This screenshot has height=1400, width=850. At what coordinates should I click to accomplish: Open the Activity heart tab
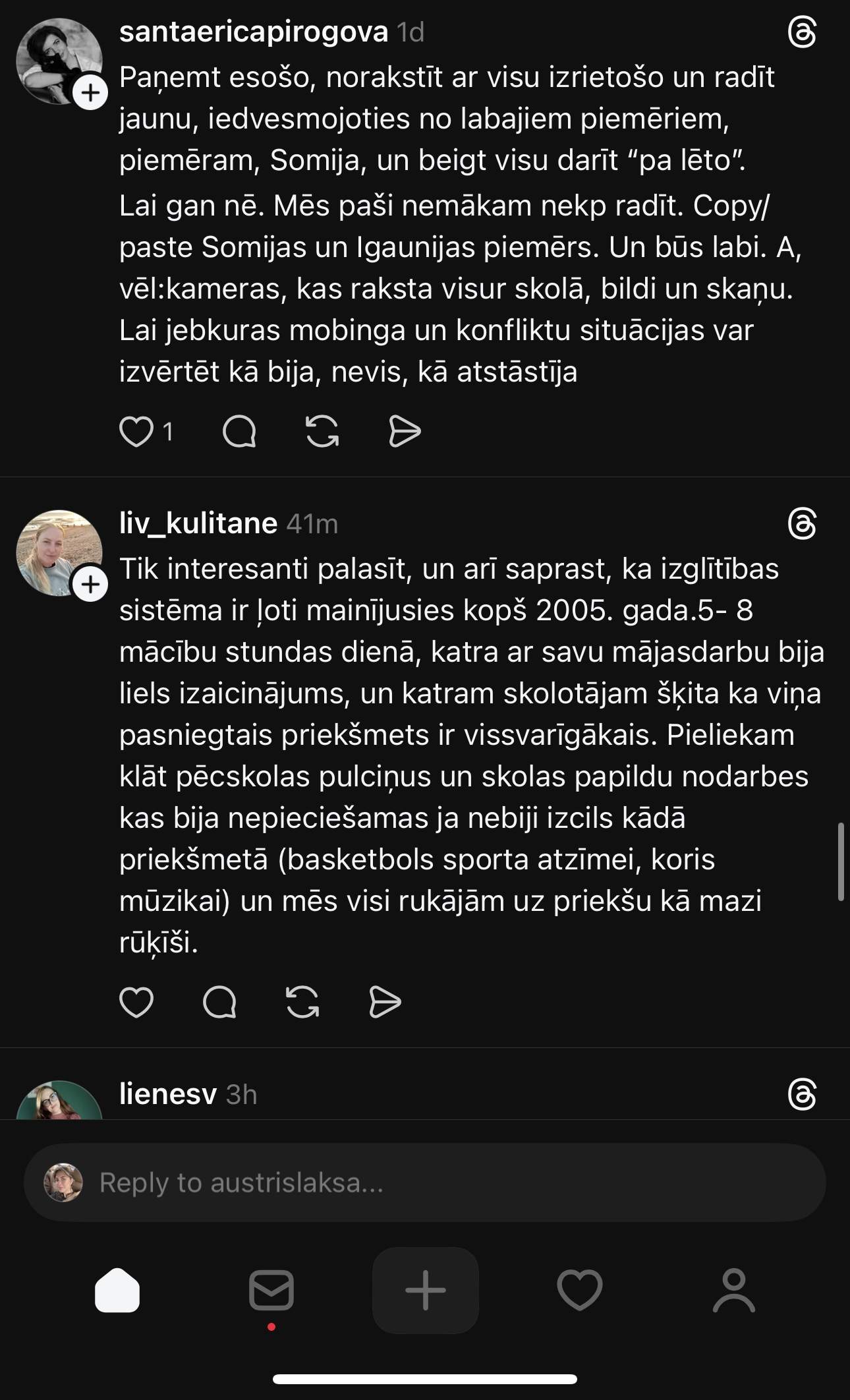click(x=580, y=1290)
